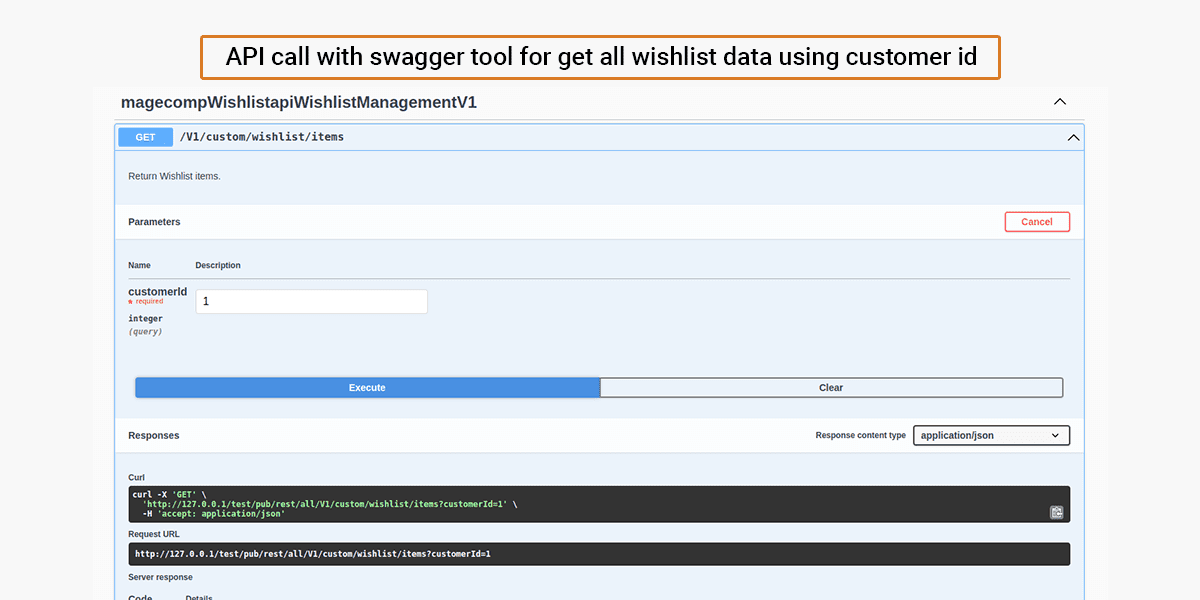Screen dimensions: 1200x600
Task: Click the Name column header
Action: pyautogui.click(x=139, y=266)
